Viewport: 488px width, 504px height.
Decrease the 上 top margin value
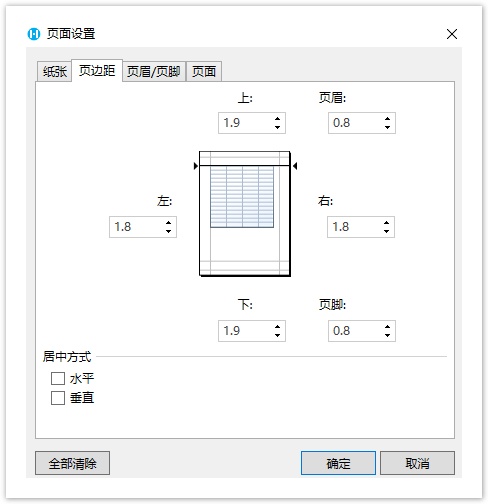[x=277, y=127]
